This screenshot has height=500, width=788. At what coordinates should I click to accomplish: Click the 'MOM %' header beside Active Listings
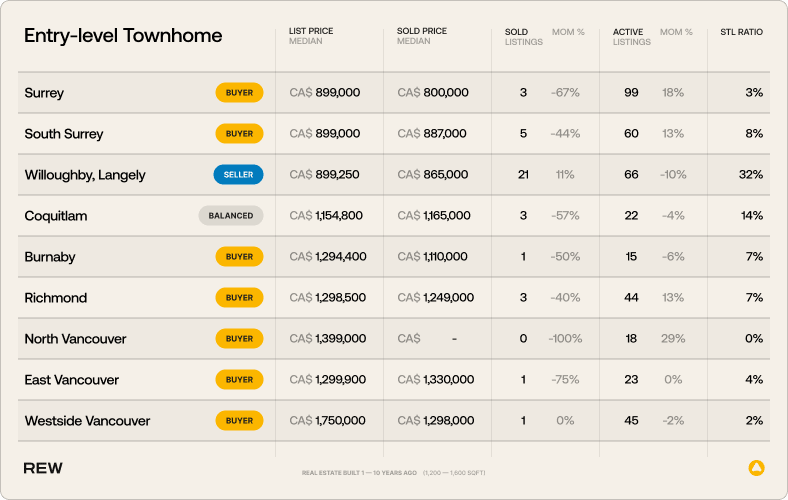676,32
